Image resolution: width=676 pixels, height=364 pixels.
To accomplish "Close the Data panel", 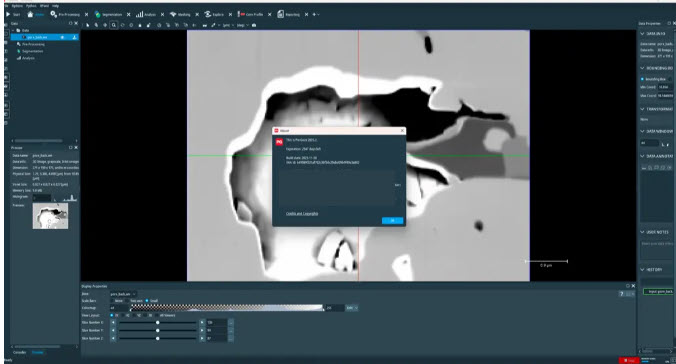I will [76, 23].
